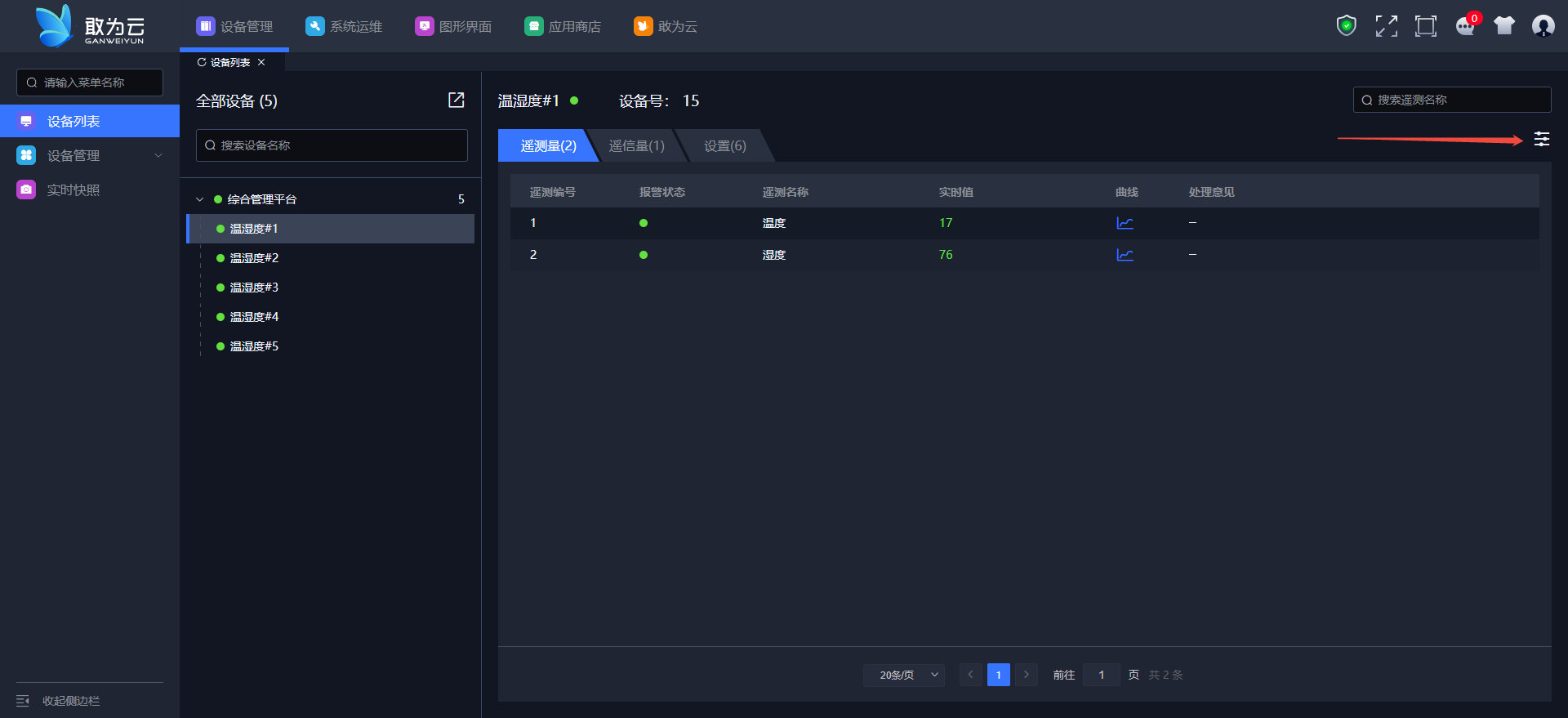Select 温湿度#3 in the device tree

click(x=254, y=288)
